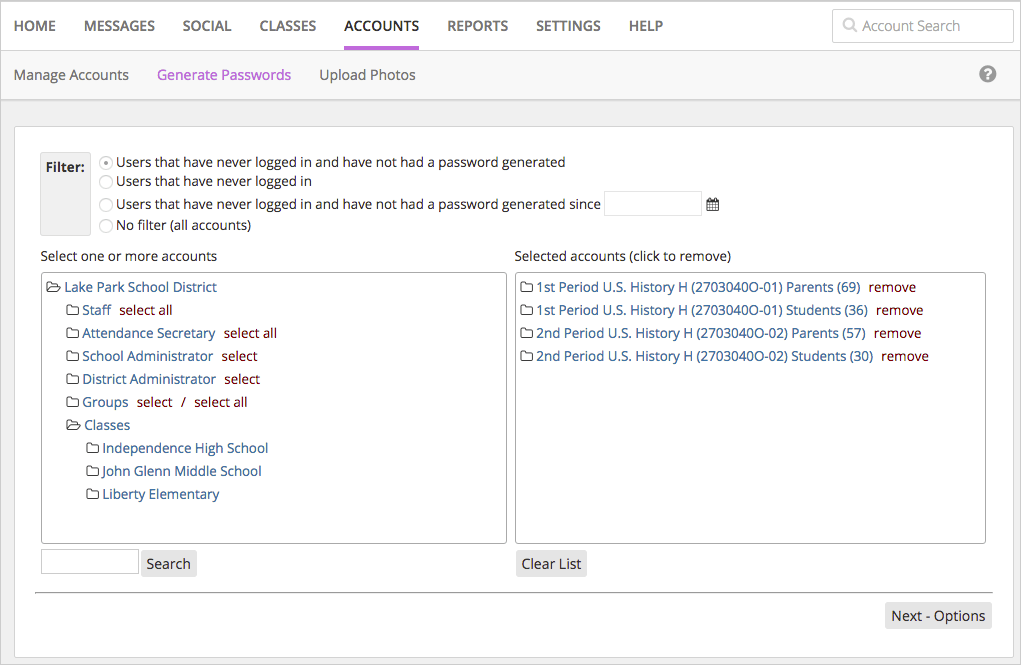Remove 2nd Period U.S. History H Students

[x=904, y=356]
